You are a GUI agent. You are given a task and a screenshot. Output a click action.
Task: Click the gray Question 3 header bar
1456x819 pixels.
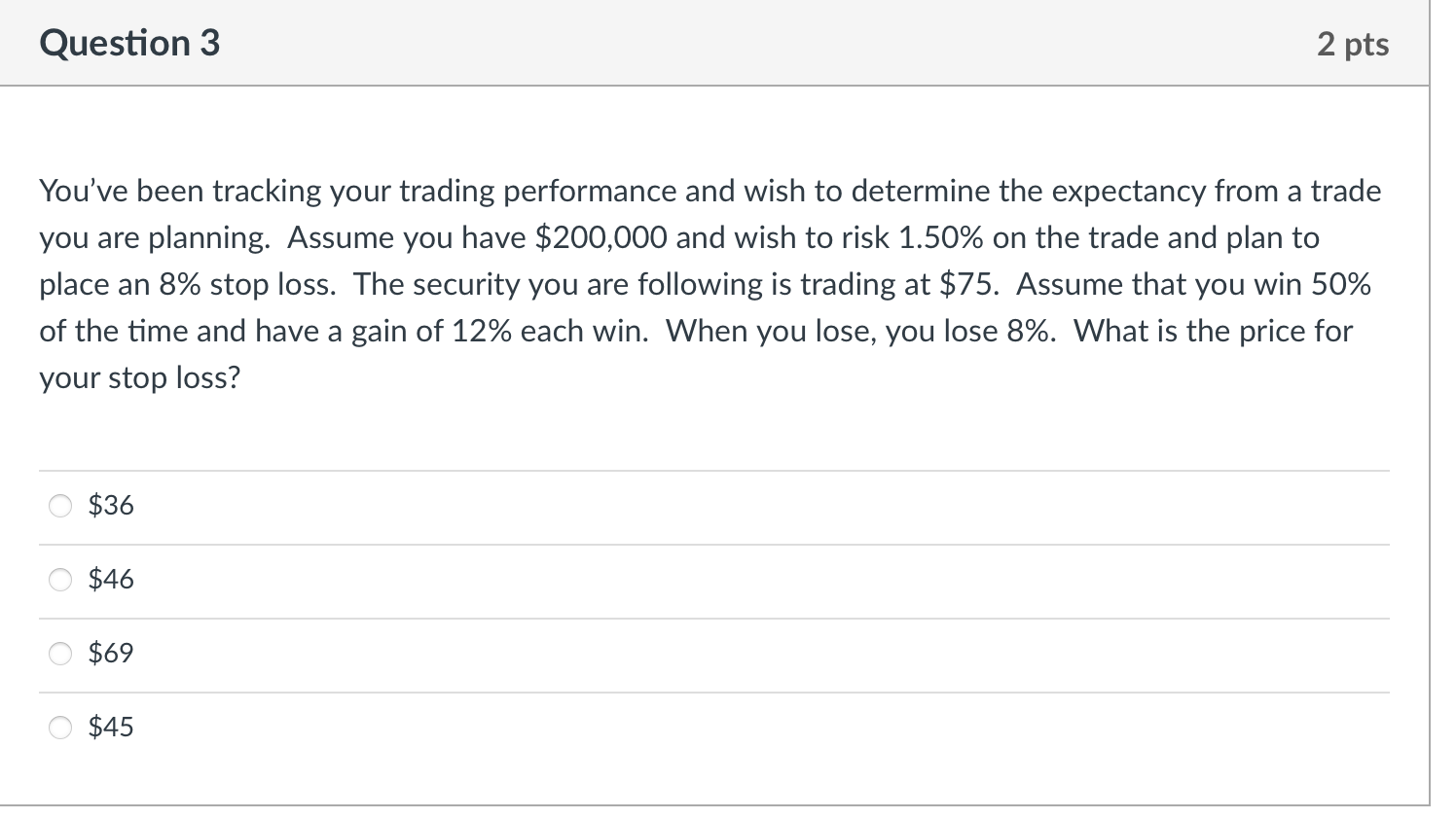click(728, 43)
